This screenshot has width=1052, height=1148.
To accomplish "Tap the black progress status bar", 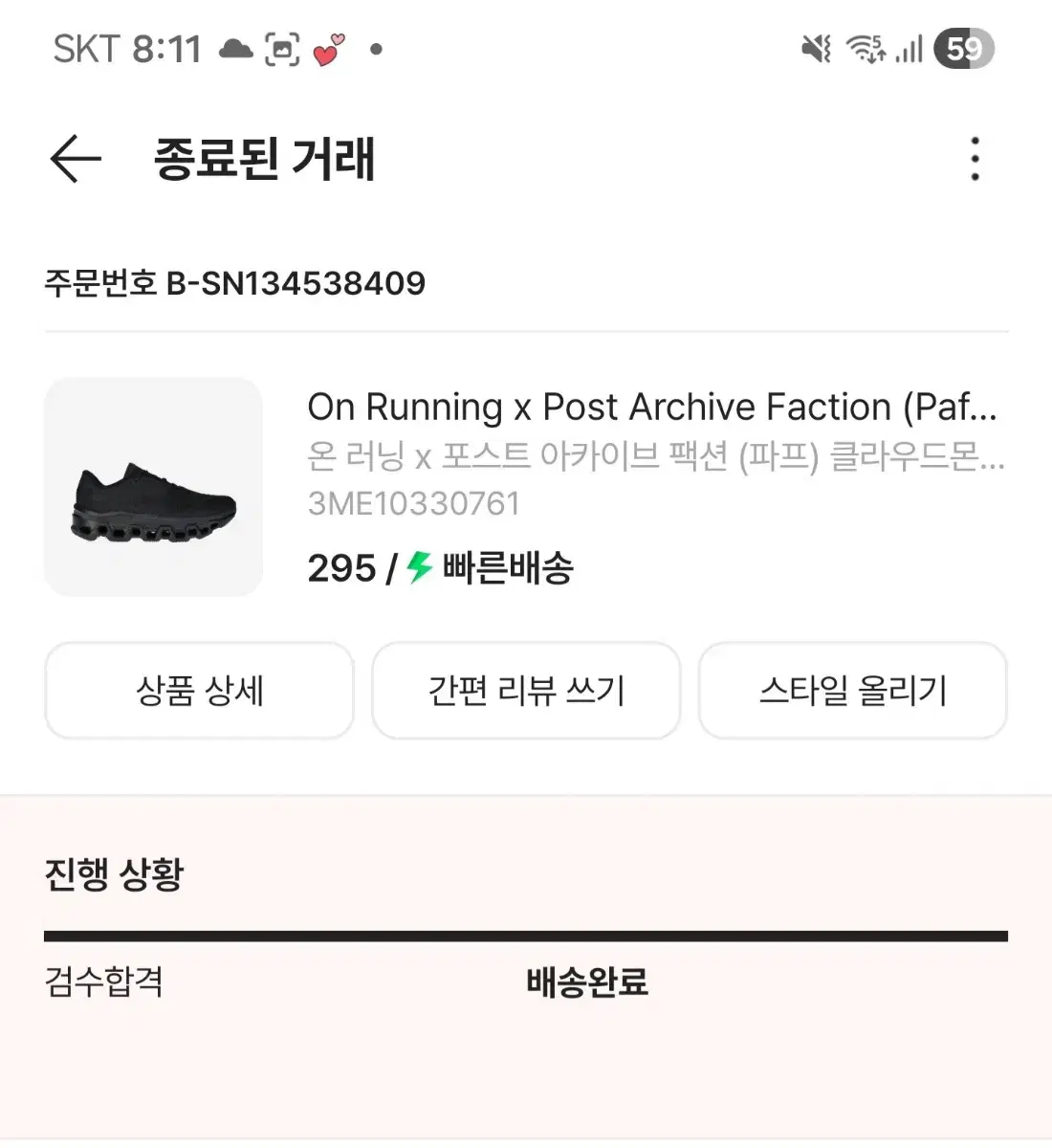I will [x=526, y=937].
